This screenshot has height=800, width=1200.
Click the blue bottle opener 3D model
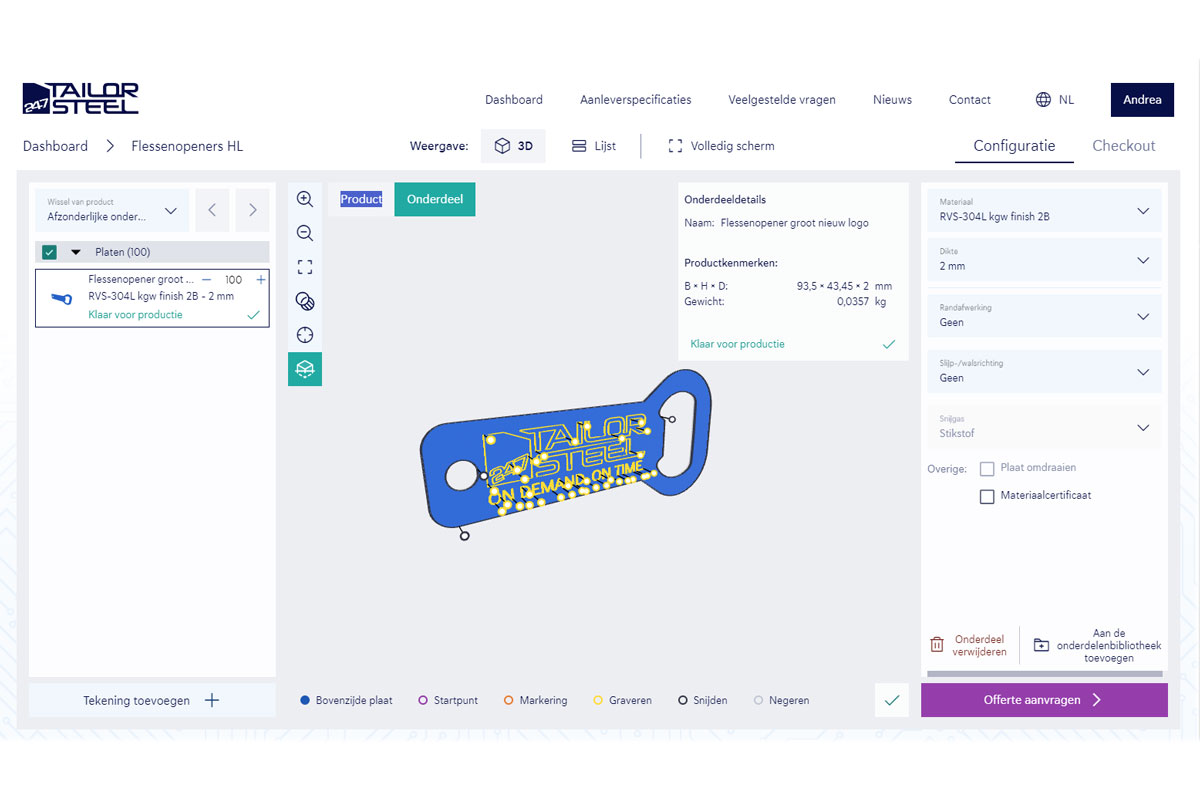pos(566,450)
